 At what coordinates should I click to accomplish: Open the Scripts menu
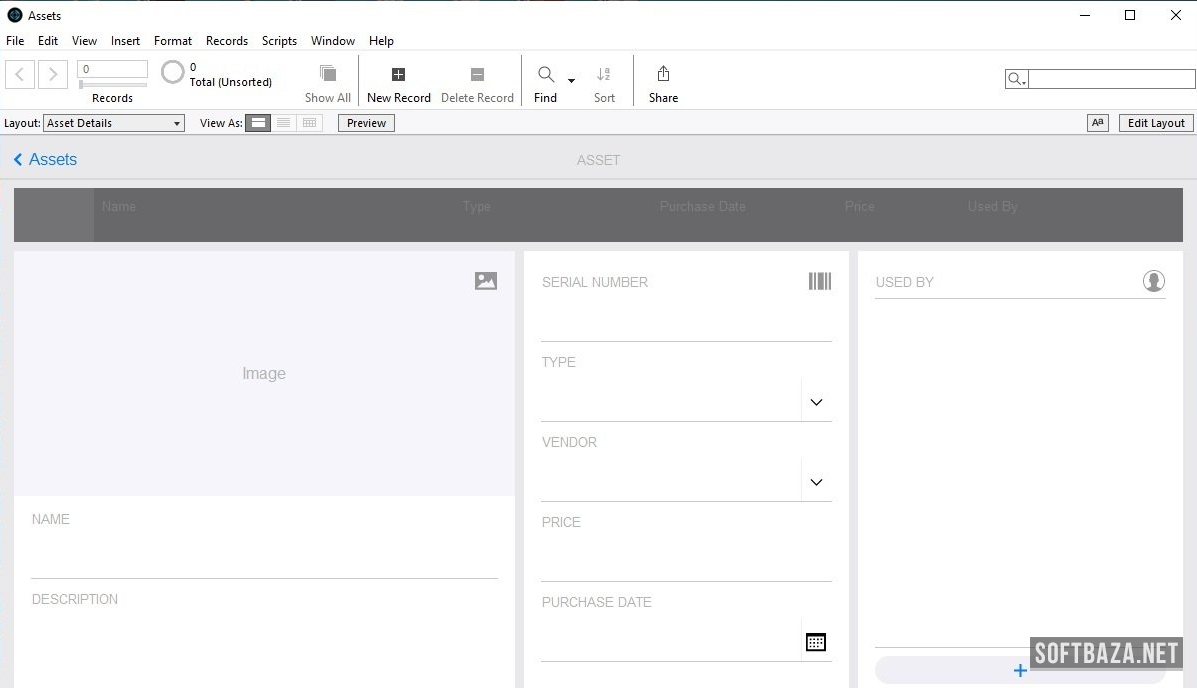[x=279, y=41]
